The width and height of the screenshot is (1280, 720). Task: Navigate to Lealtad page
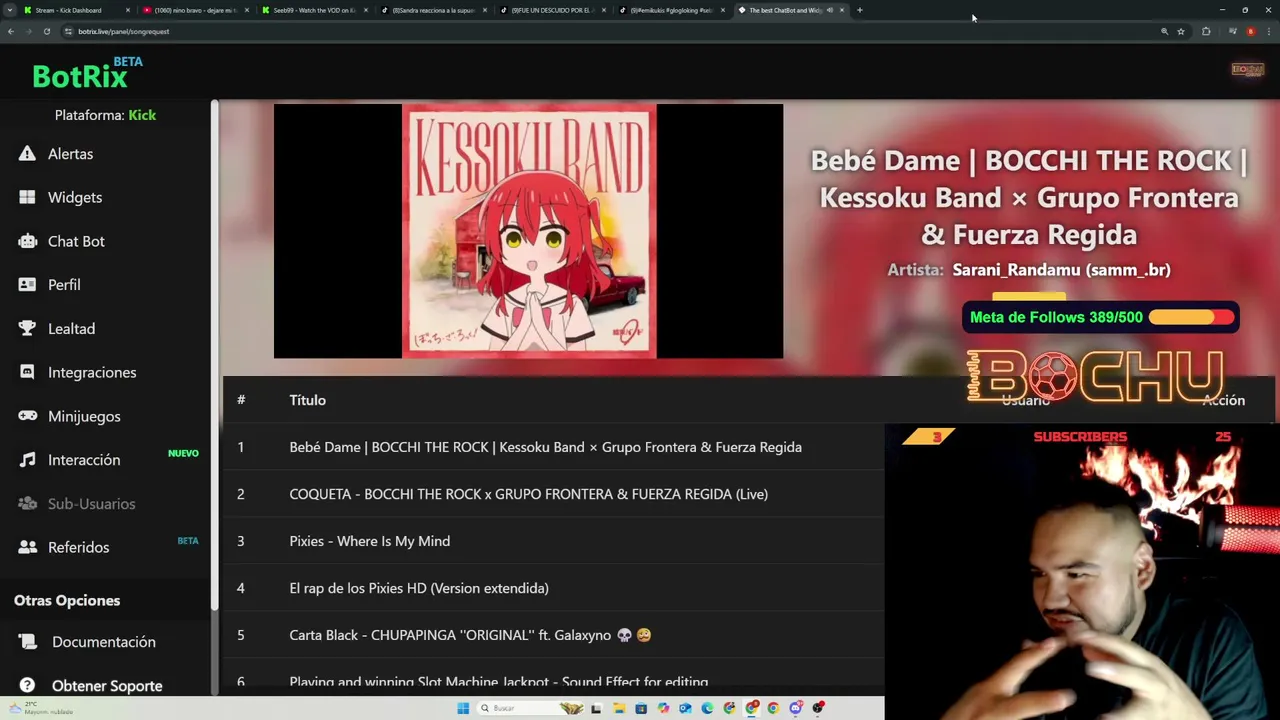coord(71,328)
